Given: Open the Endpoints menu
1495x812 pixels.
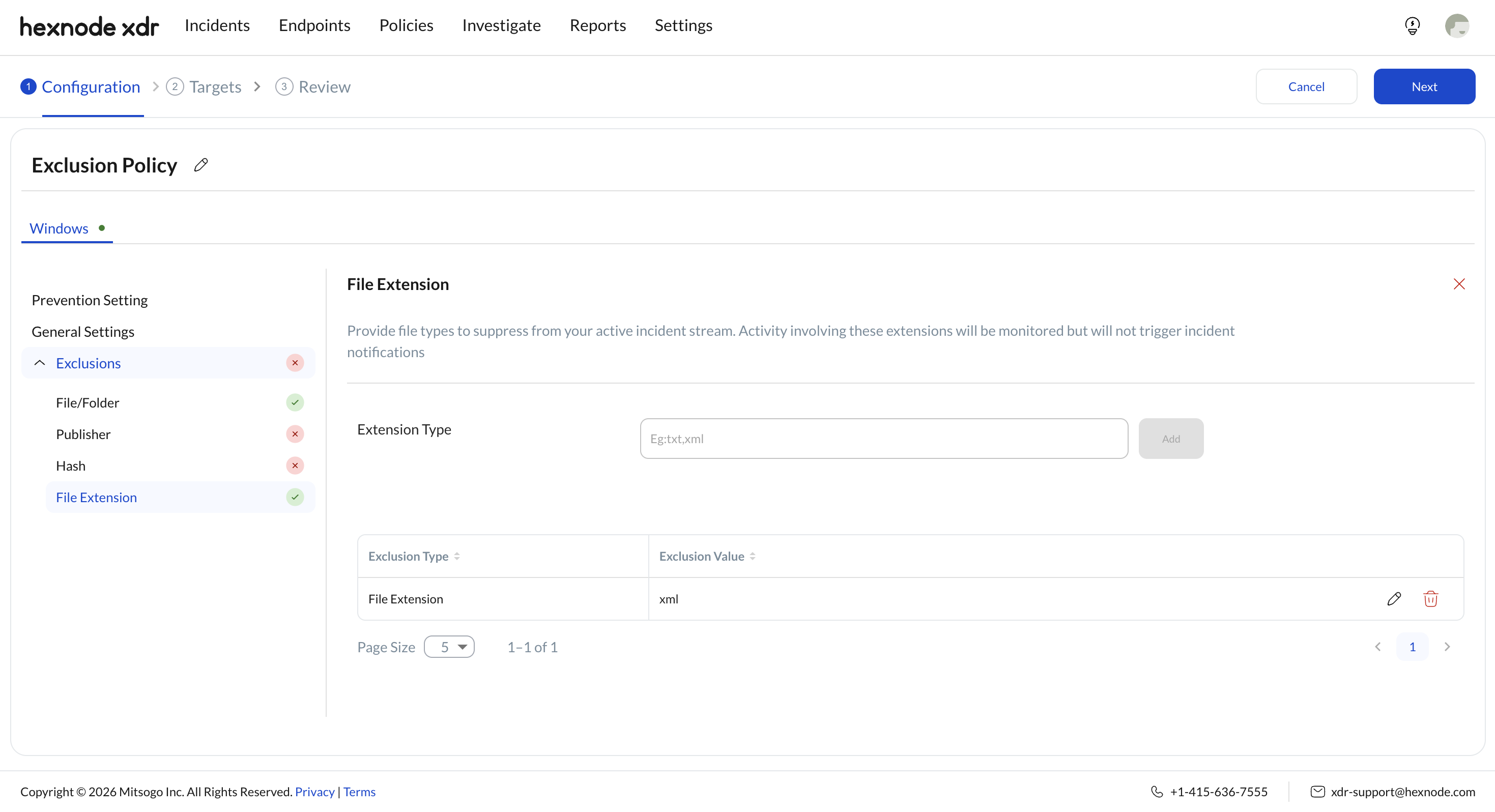Looking at the screenshot, I should point(314,25).
